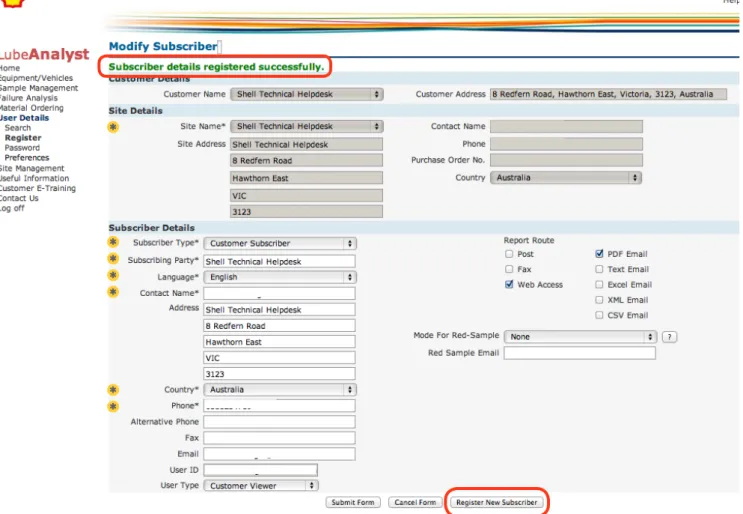The image size is (743, 514).
Task: Open the Language dropdown set to English
Action: pyautogui.click(x=280, y=277)
